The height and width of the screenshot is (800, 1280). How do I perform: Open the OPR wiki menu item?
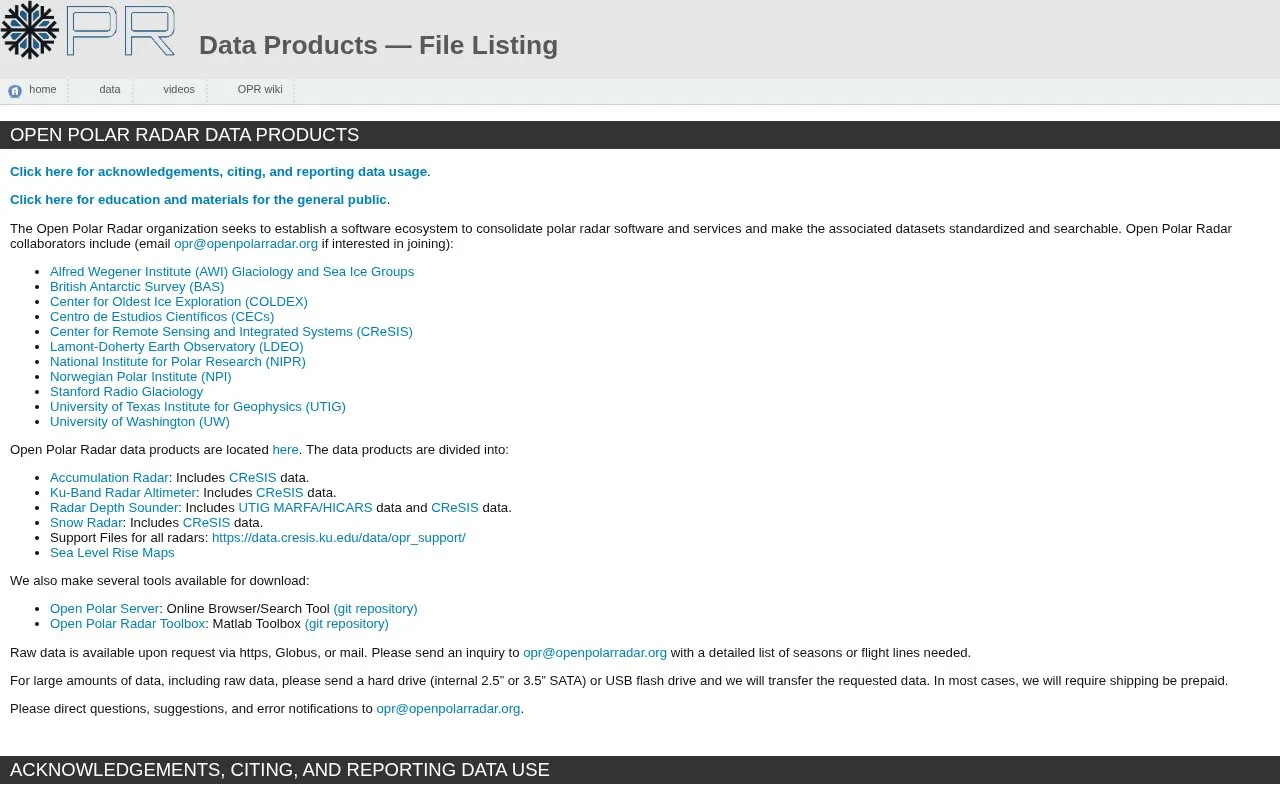coord(260,89)
